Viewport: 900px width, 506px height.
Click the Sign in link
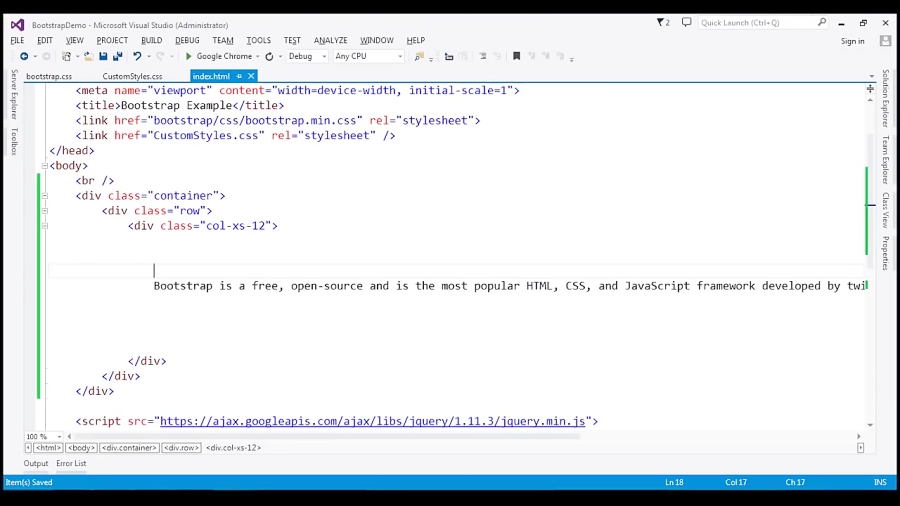pos(852,41)
